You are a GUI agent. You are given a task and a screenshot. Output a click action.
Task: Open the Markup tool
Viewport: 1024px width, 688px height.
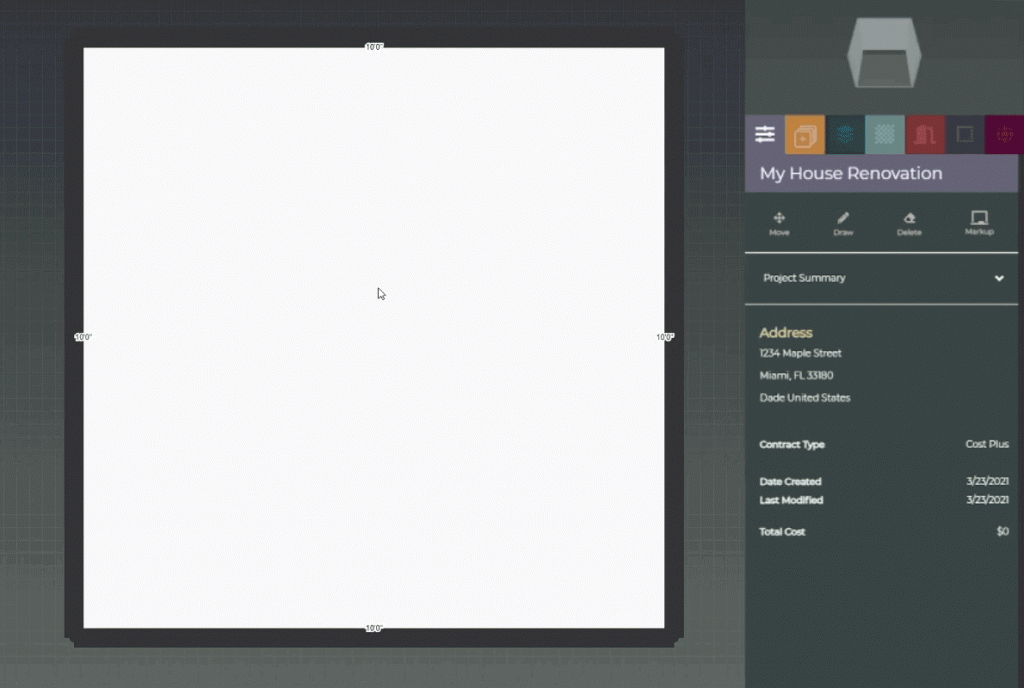point(979,223)
